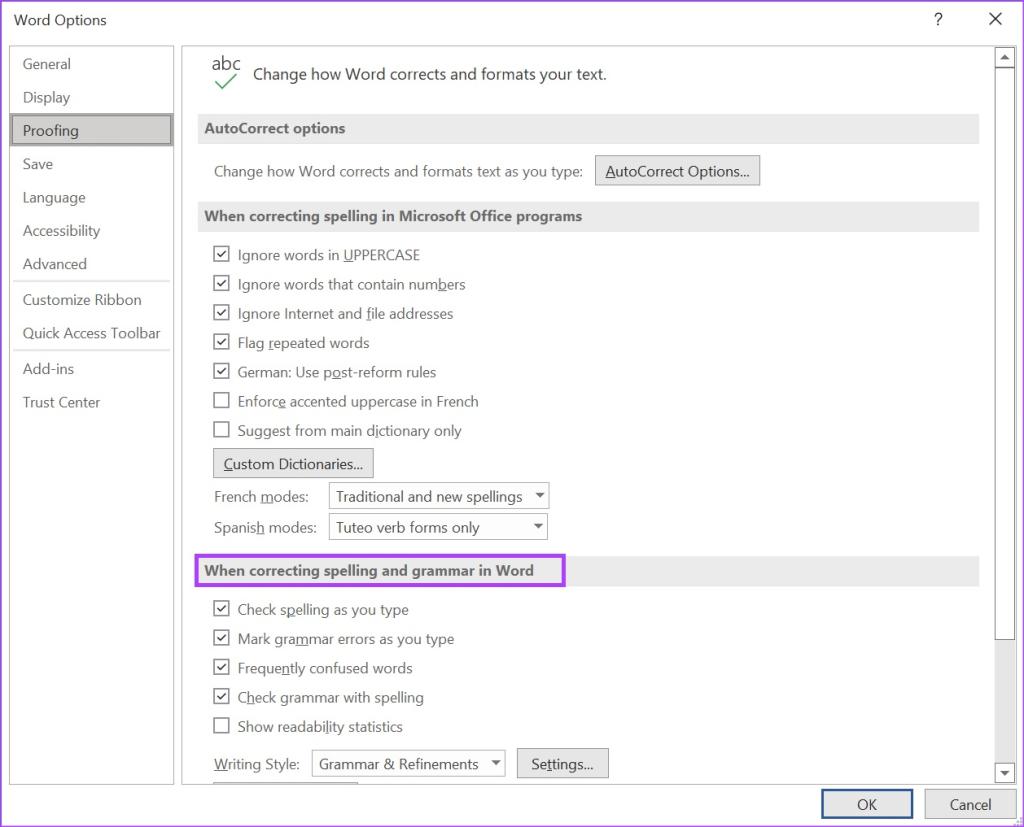Open the Language category
This screenshot has width=1024, height=827.
coord(91,197)
